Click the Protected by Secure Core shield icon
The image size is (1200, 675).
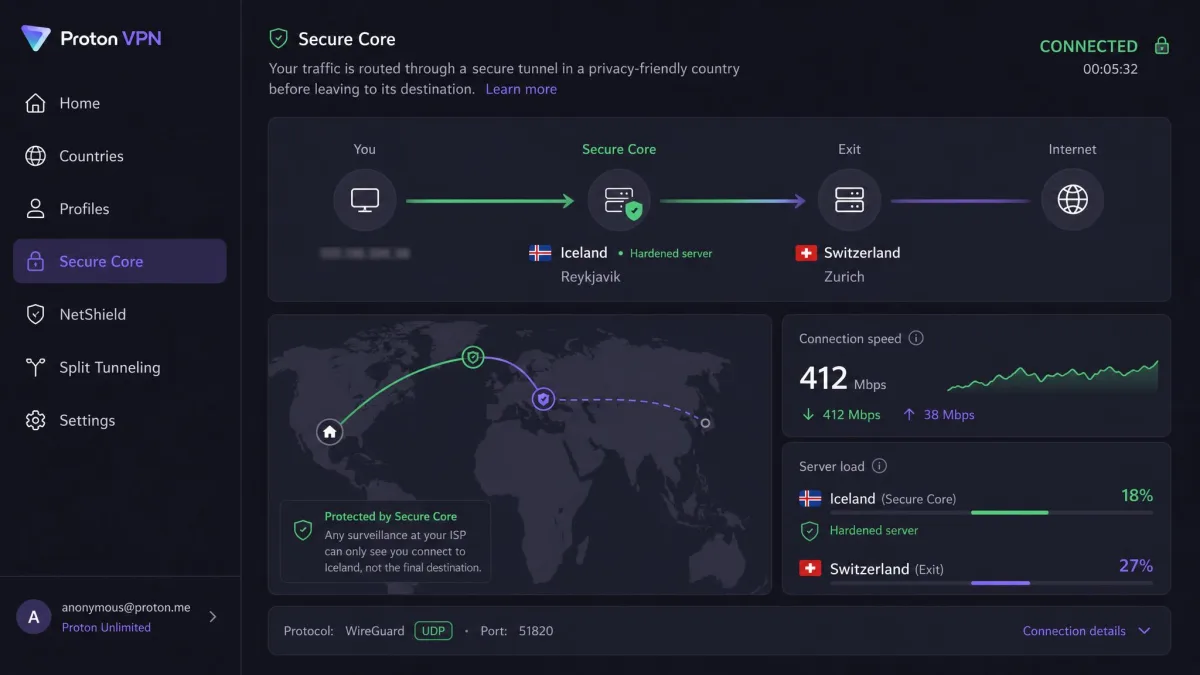[302, 530]
